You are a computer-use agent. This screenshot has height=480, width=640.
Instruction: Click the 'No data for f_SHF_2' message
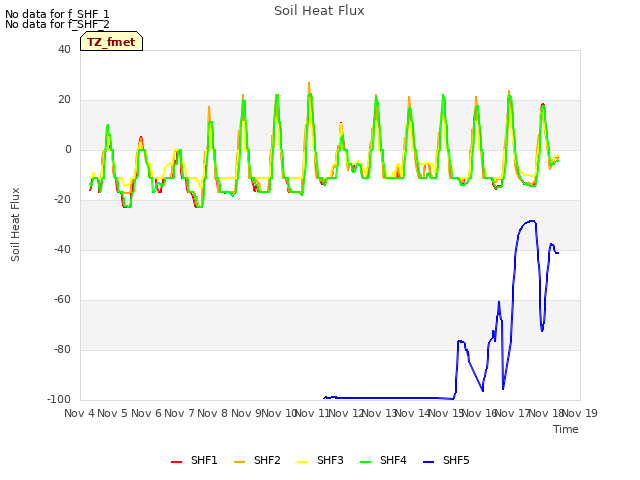pyautogui.click(x=57, y=24)
